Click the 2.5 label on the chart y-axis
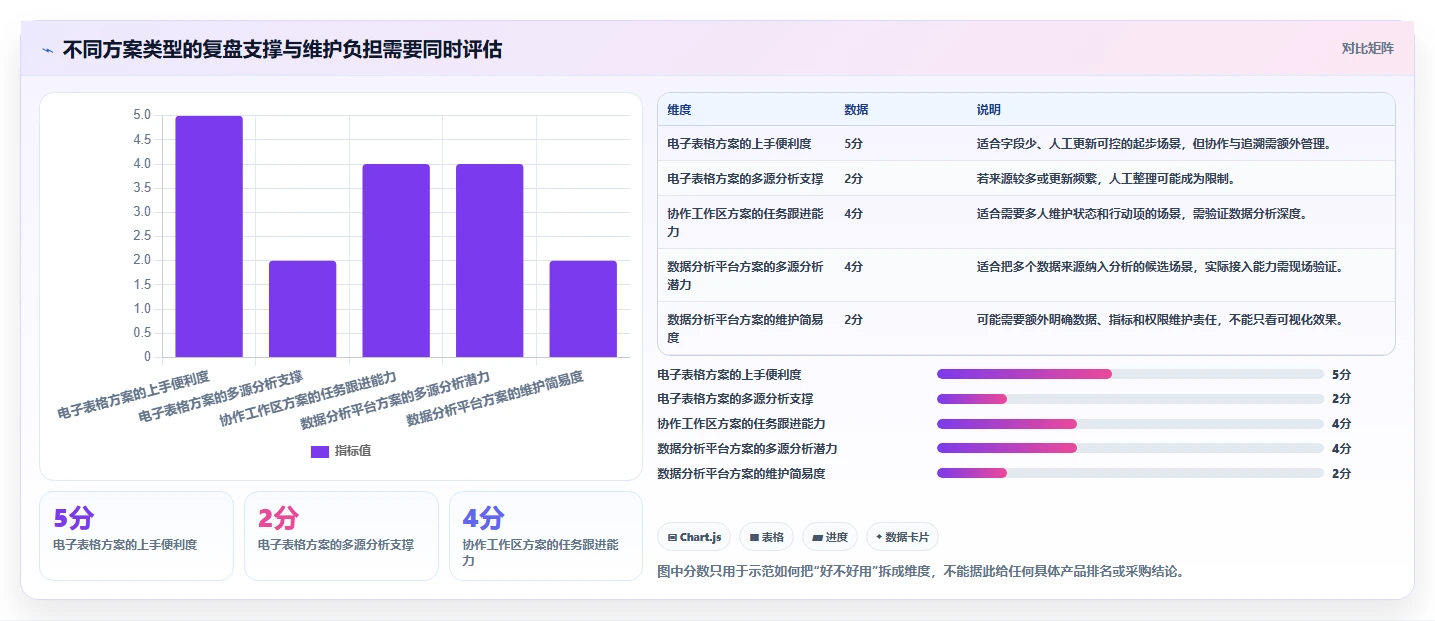The height and width of the screenshot is (621, 1435). point(142,236)
